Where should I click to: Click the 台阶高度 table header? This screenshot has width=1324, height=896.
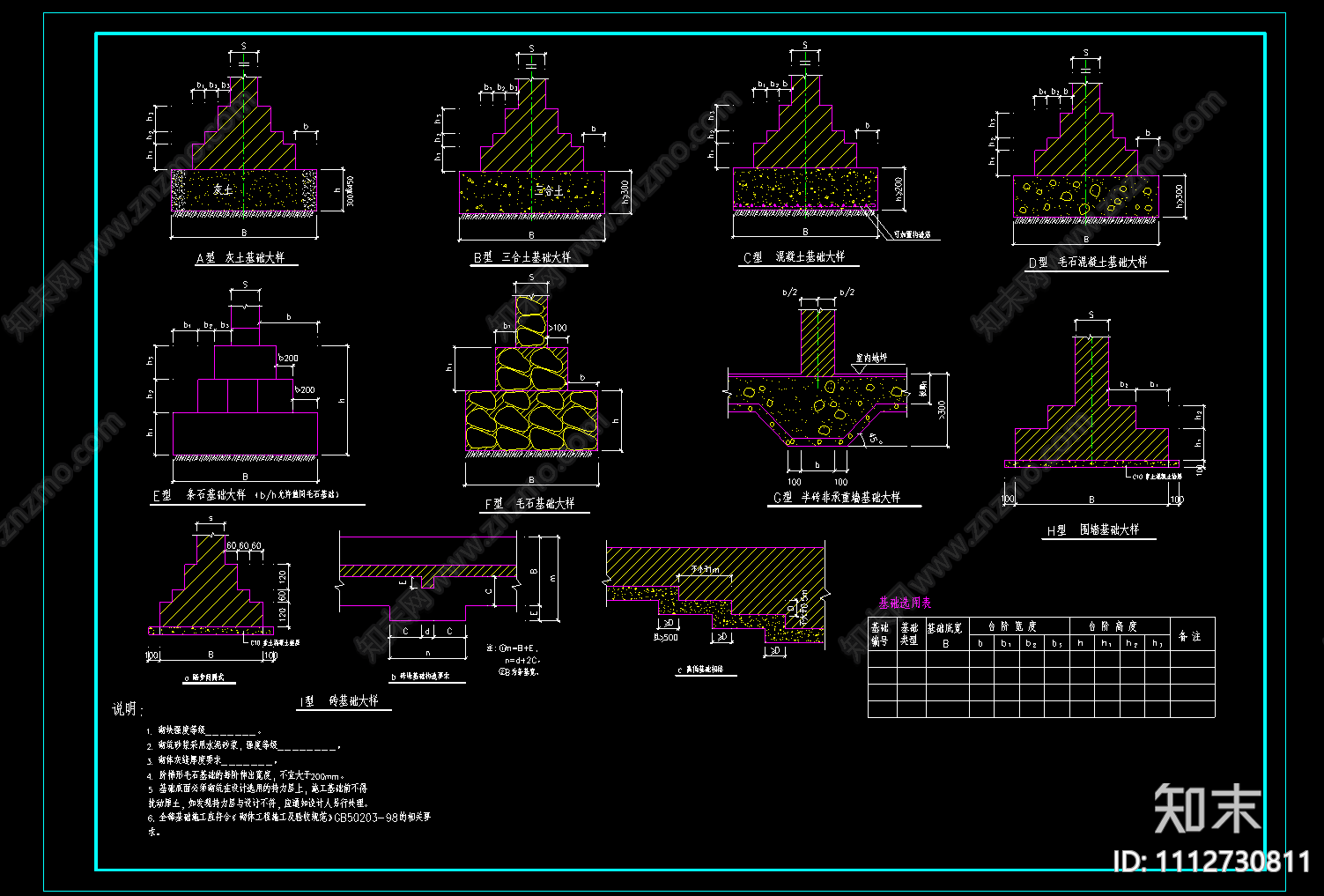click(1113, 626)
